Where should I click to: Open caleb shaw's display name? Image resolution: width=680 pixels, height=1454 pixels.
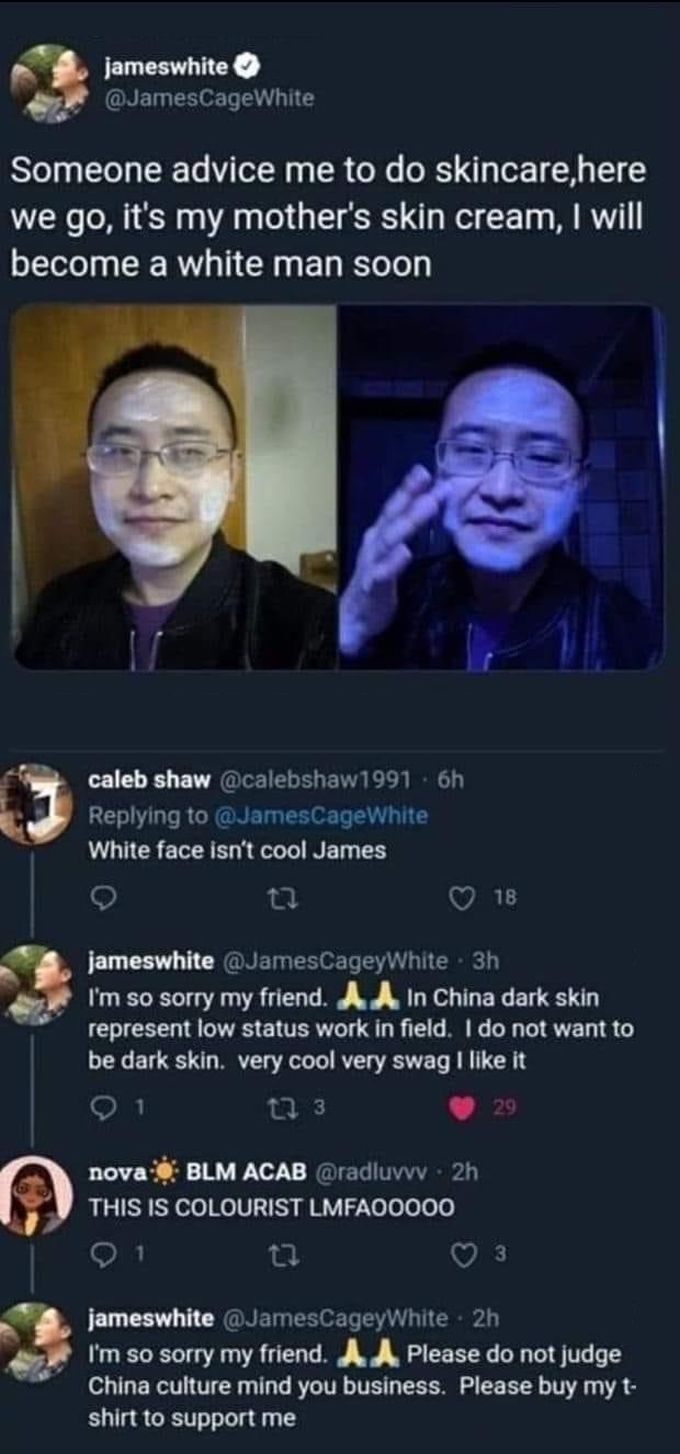click(x=149, y=779)
